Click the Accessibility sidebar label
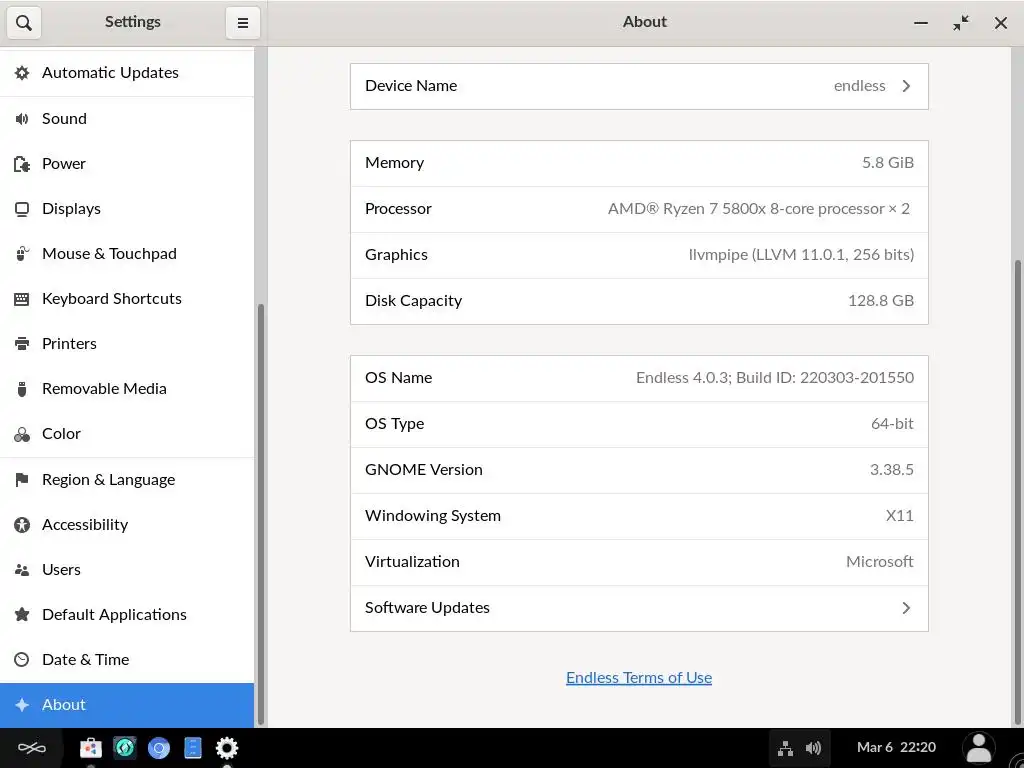The width and height of the screenshot is (1024, 768). pos(85,525)
